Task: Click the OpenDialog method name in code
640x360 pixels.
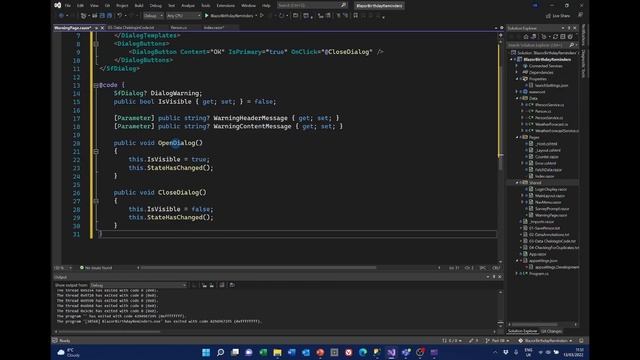Action: tap(176, 143)
